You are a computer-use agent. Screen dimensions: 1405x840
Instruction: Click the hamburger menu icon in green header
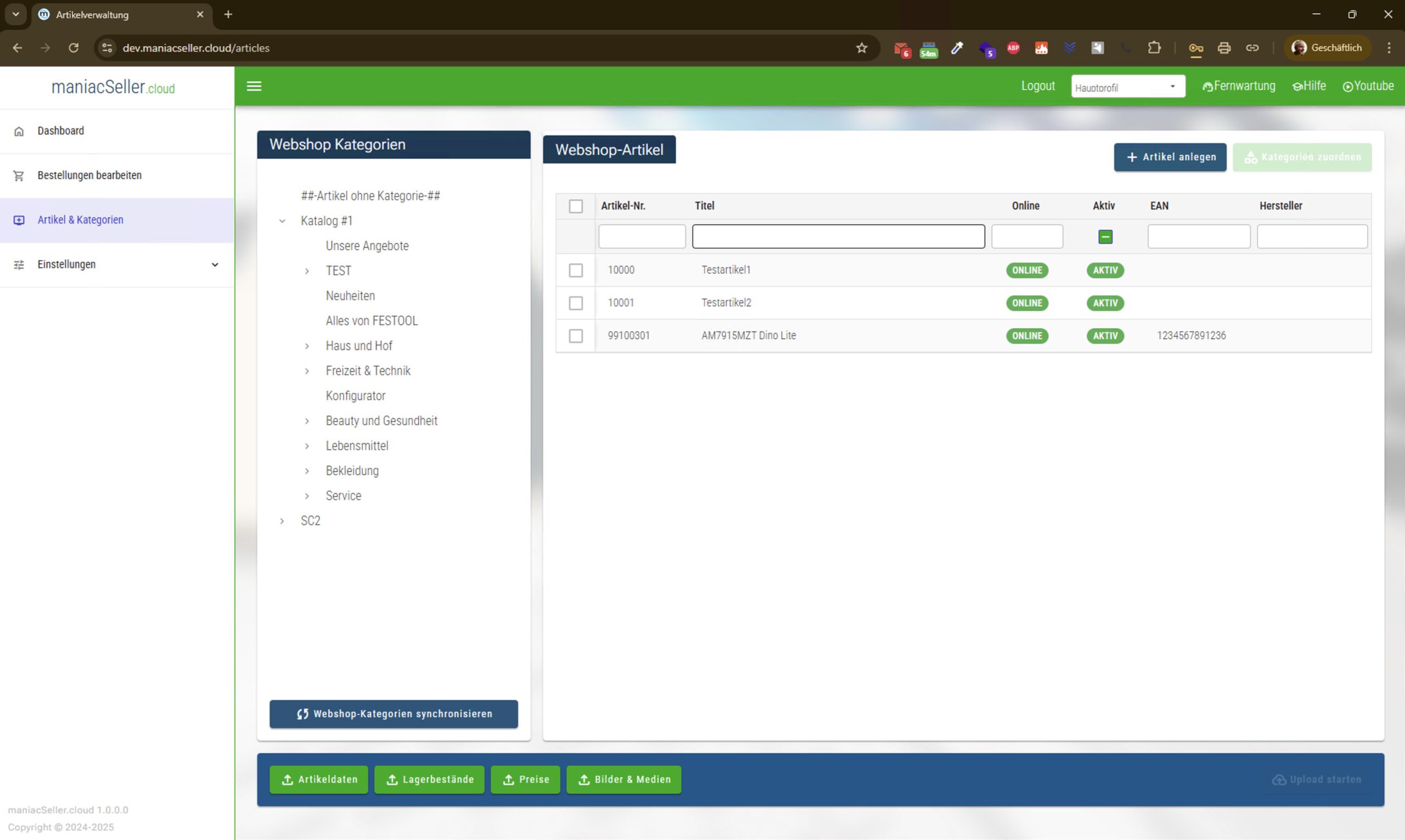pyautogui.click(x=254, y=86)
